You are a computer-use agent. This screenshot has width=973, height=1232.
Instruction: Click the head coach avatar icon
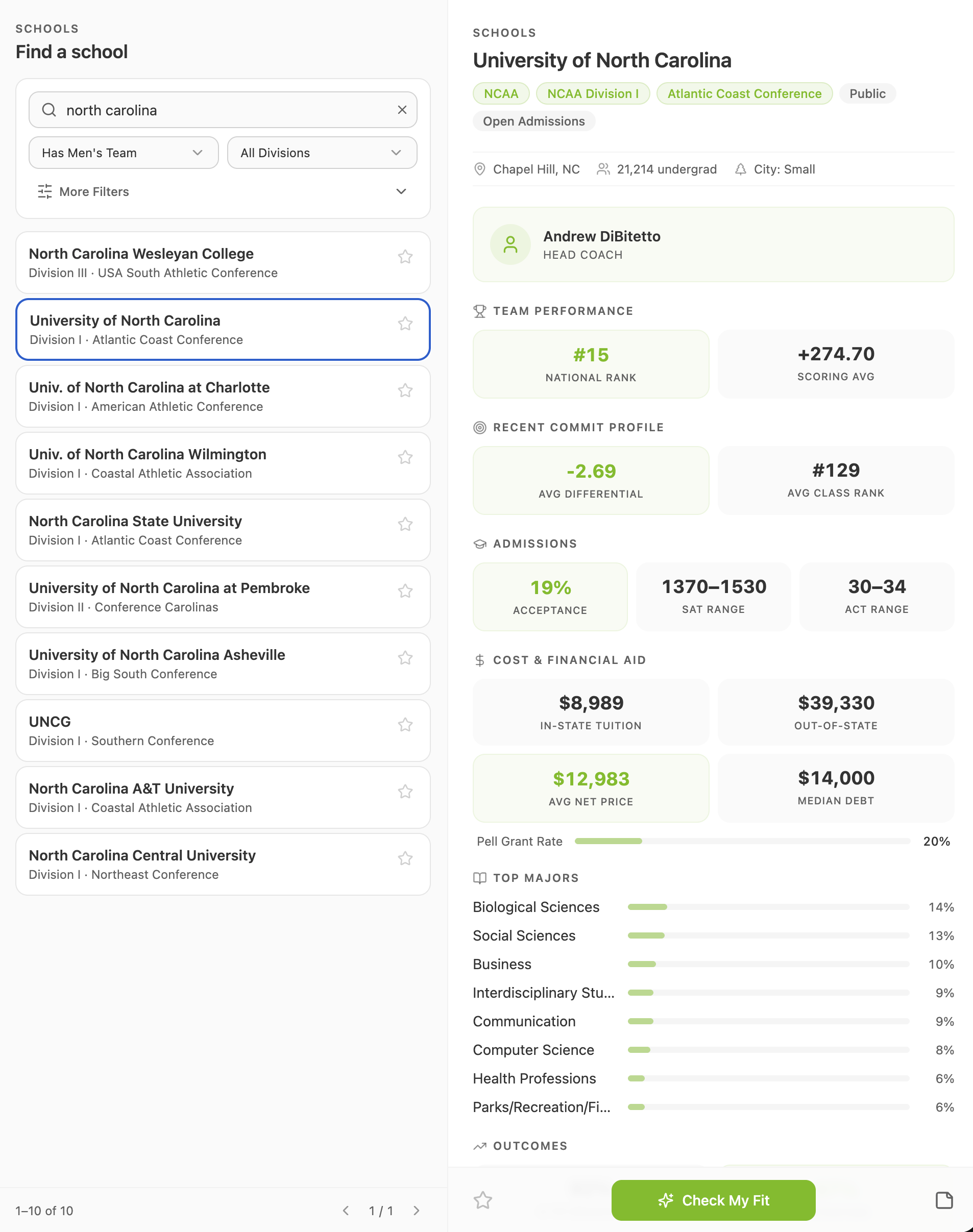(x=510, y=245)
